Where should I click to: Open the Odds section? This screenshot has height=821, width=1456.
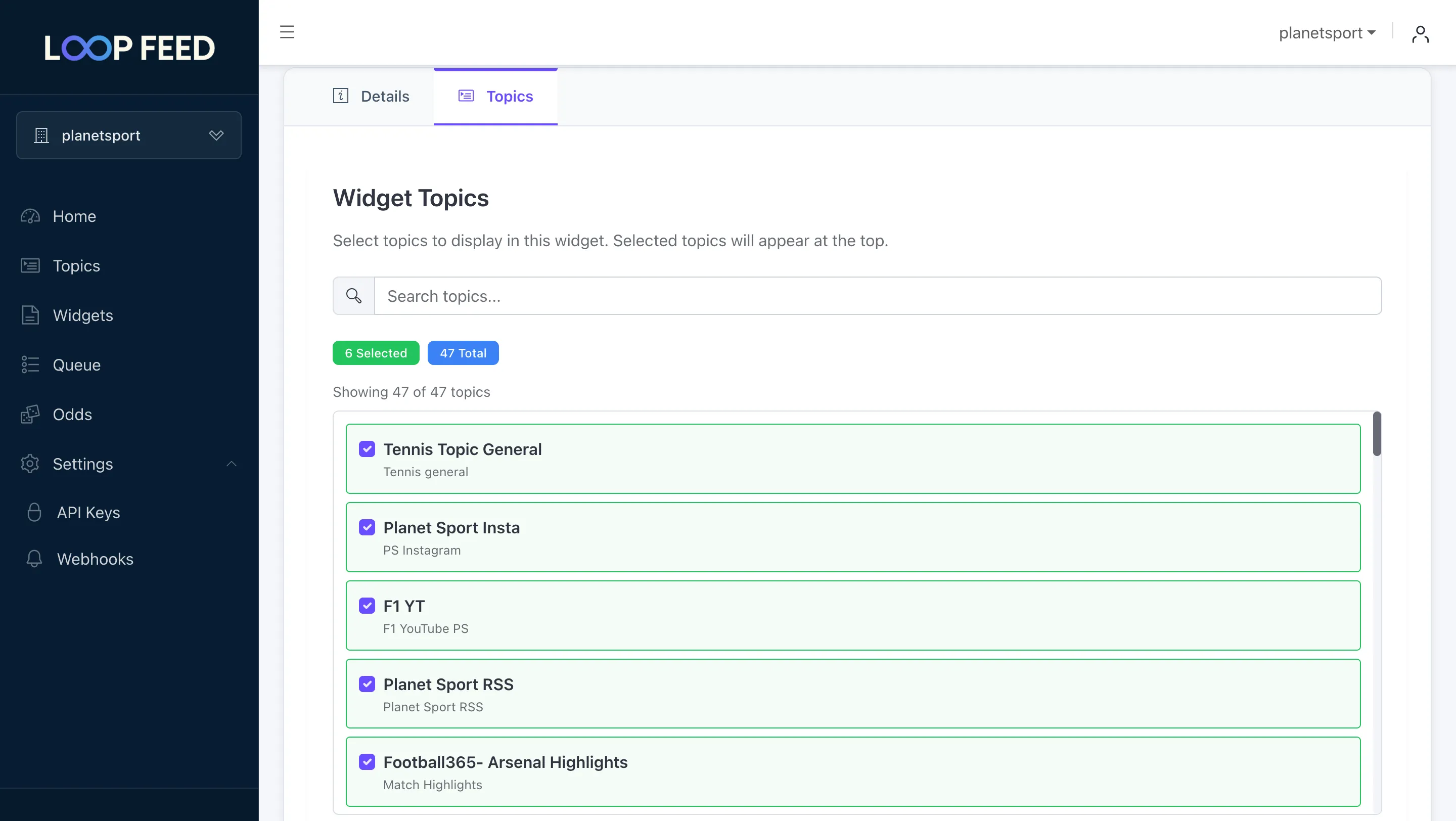click(x=72, y=414)
